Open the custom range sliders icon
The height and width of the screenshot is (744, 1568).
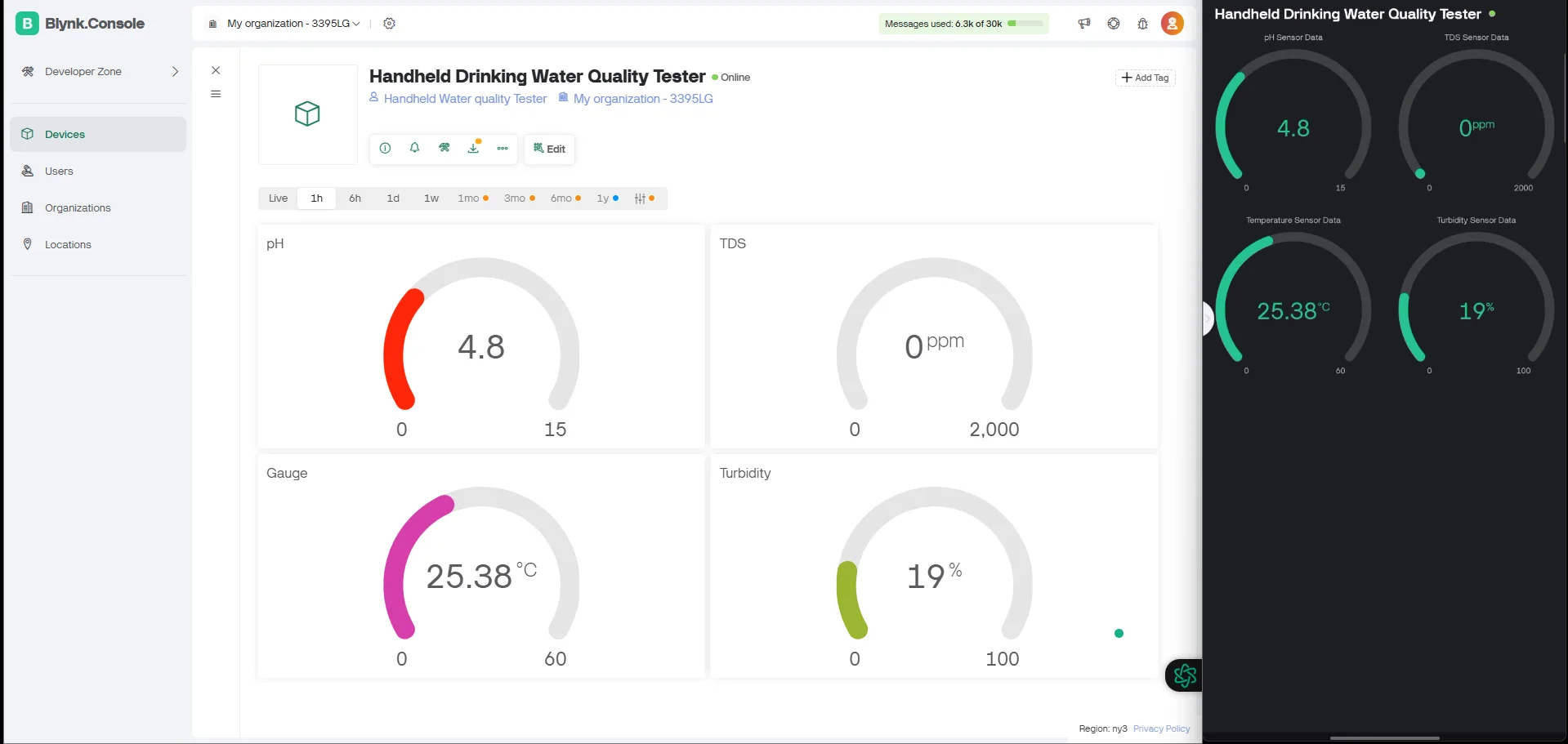[x=645, y=198]
